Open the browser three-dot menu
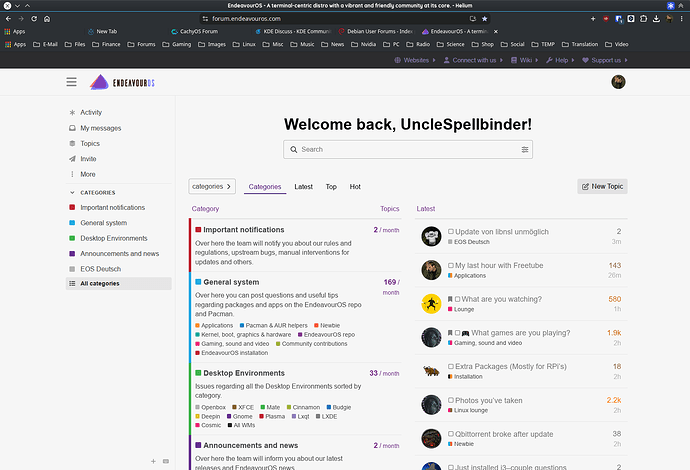The image size is (690, 470). (682, 18)
